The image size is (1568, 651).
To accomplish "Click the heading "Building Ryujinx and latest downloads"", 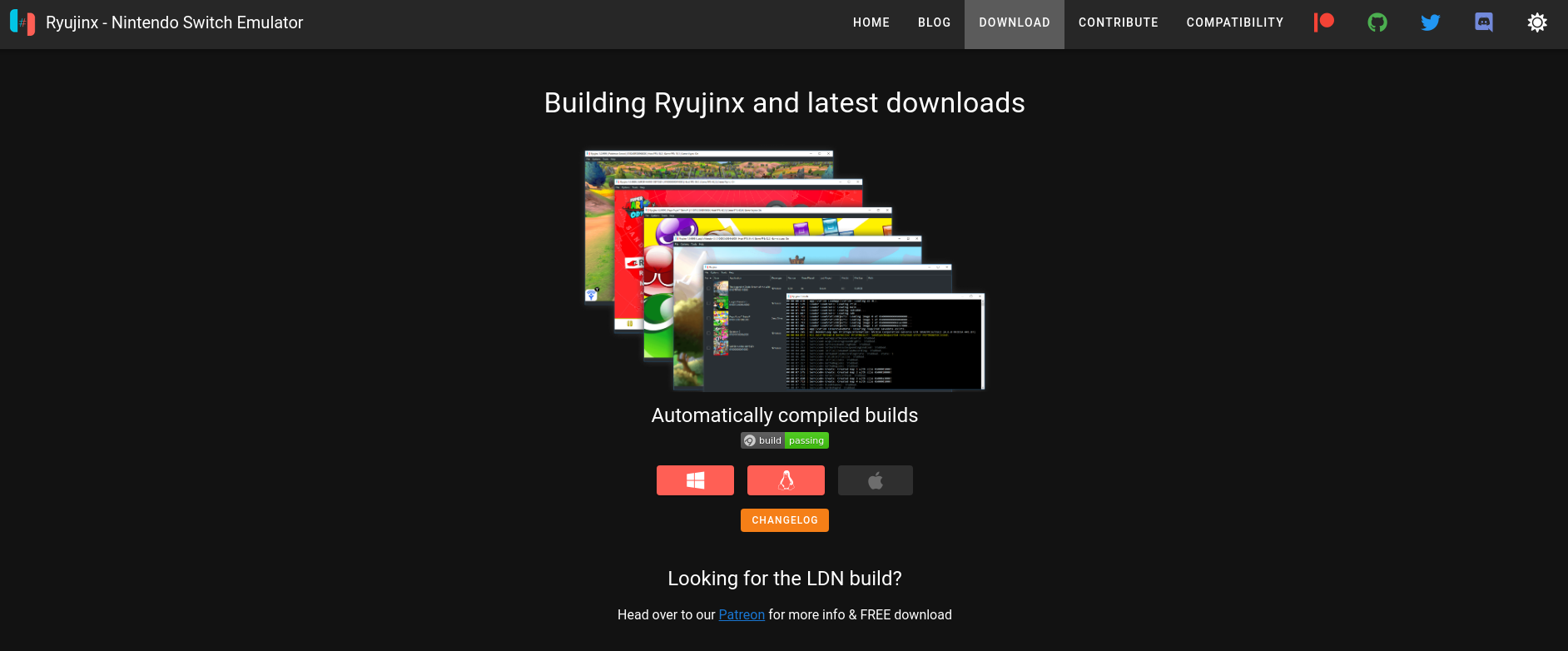I will point(784,102).
